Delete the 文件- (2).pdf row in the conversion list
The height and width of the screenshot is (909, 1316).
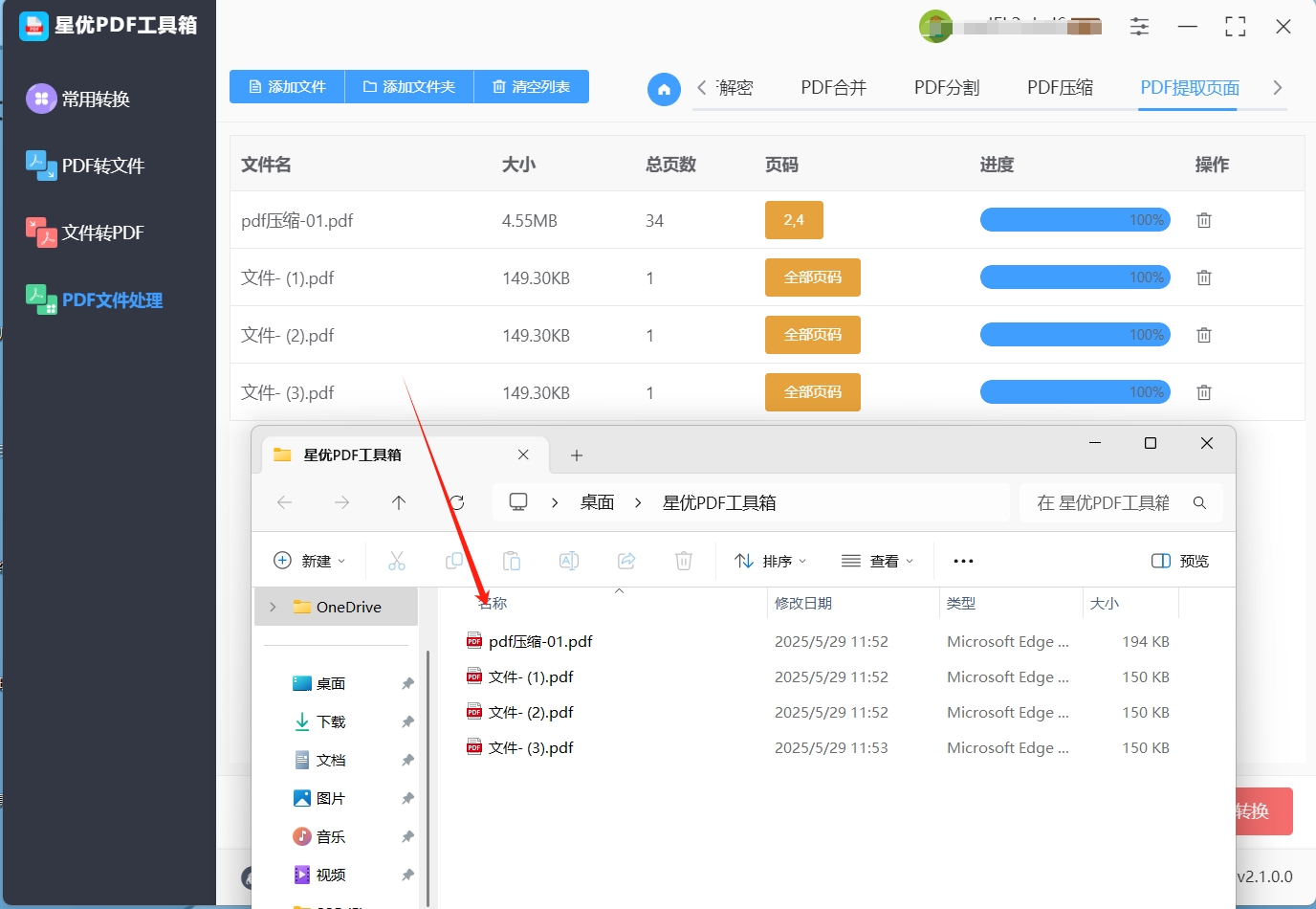(x=1204, y=335)
